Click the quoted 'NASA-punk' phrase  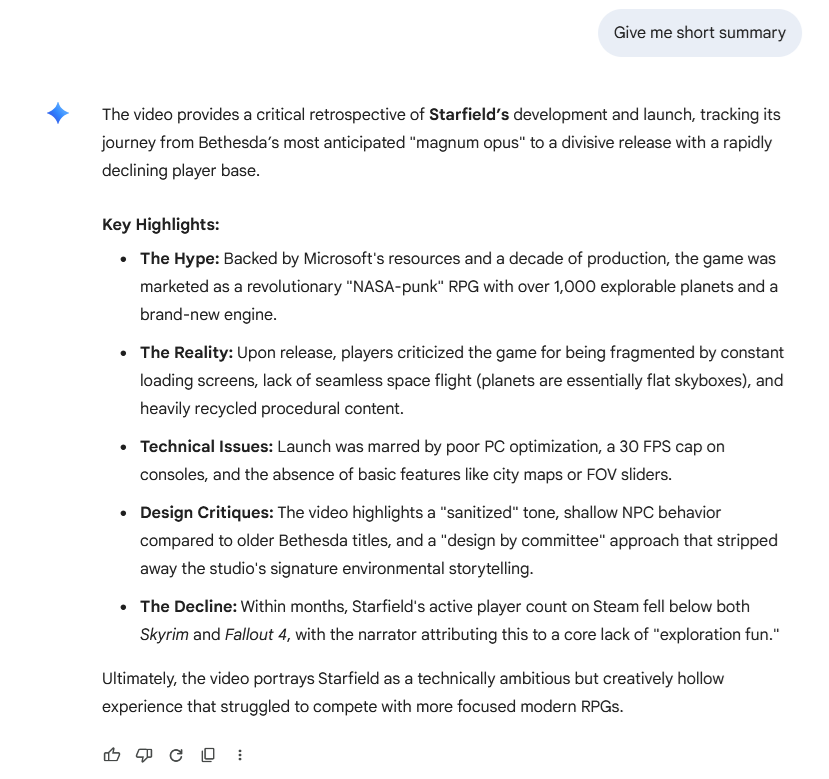point(395,287)
